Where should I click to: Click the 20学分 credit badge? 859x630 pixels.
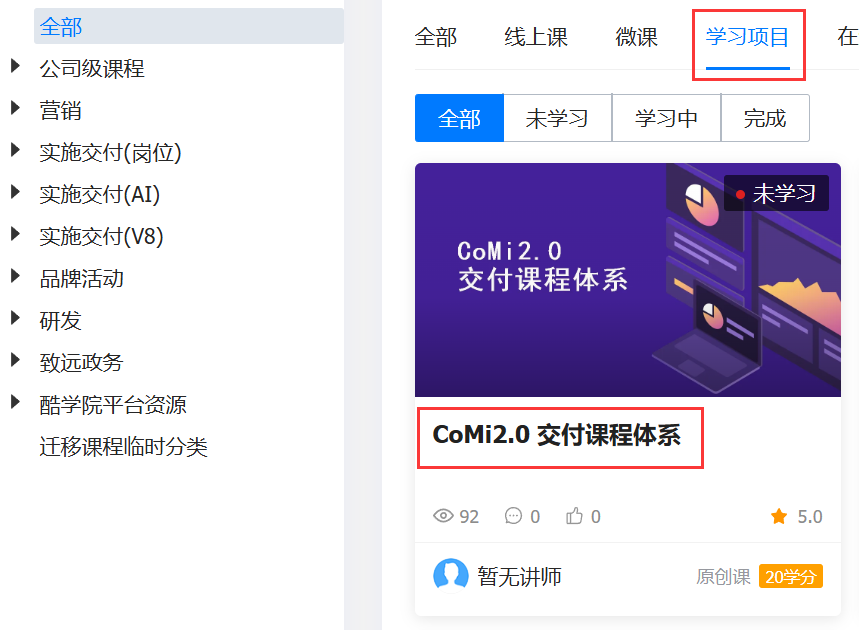coord(790,576)
